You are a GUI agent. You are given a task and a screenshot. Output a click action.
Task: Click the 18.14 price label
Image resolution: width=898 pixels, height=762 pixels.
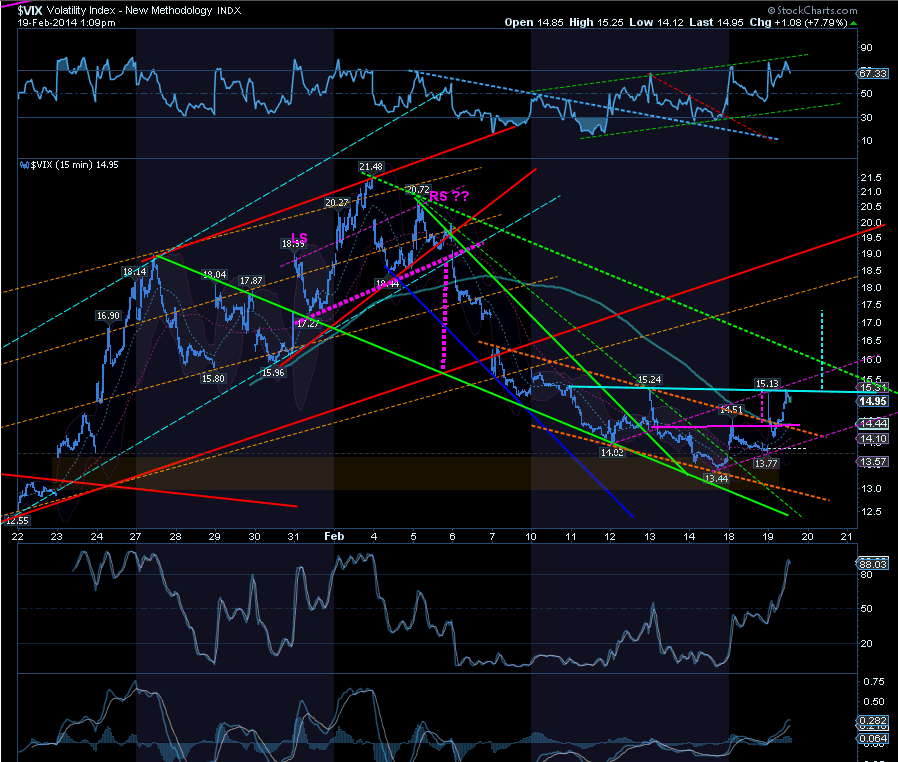tap(135, 272)
